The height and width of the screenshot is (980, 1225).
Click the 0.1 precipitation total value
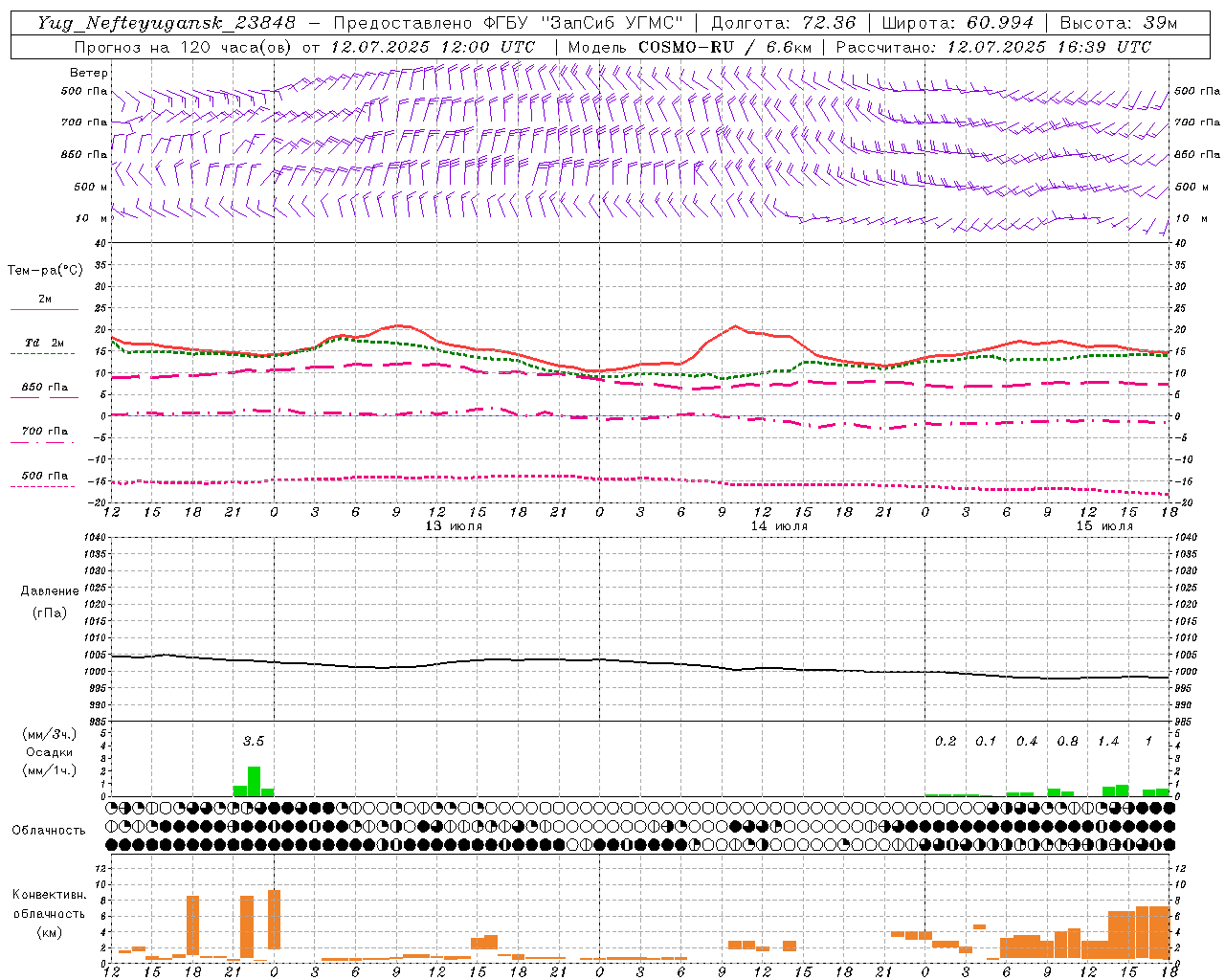tap(986, 742)
